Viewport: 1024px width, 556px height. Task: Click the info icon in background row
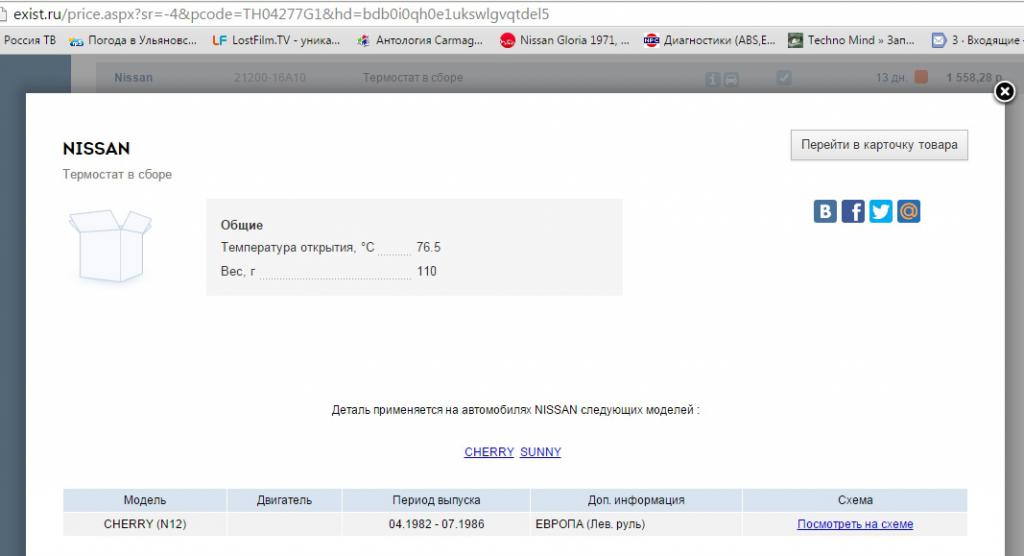click(712, 79)
